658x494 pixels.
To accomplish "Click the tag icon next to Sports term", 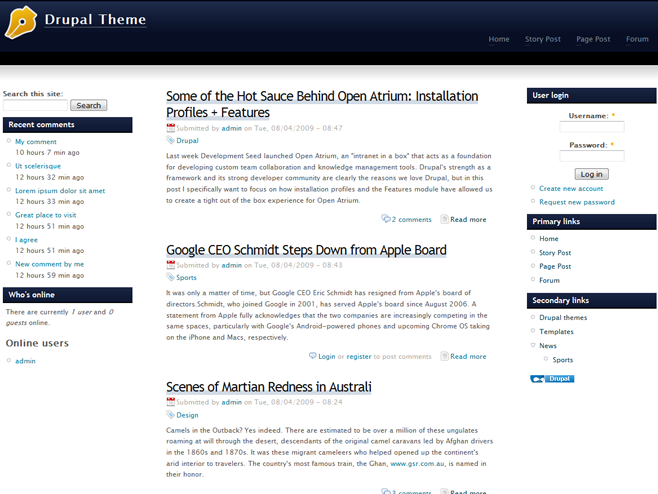I will point(170,277).
